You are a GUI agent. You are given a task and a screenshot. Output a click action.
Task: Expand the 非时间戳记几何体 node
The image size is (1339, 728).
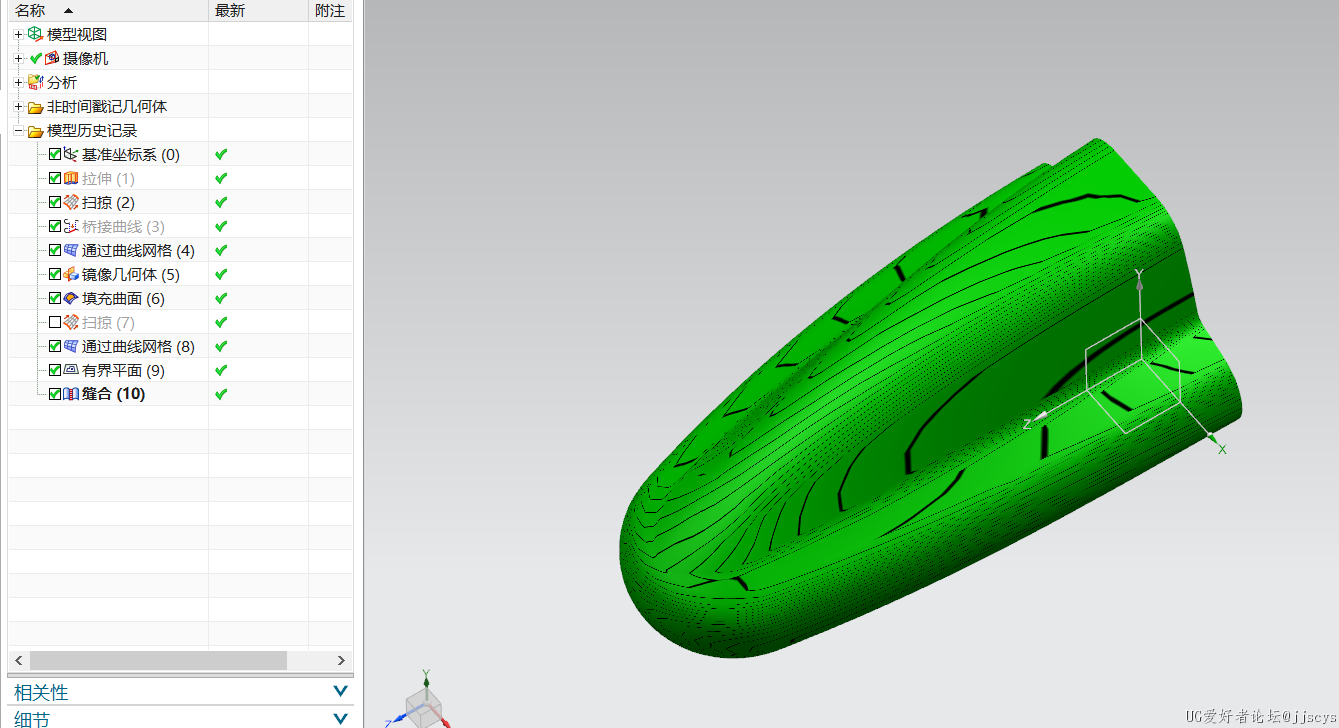coord(18,107)
